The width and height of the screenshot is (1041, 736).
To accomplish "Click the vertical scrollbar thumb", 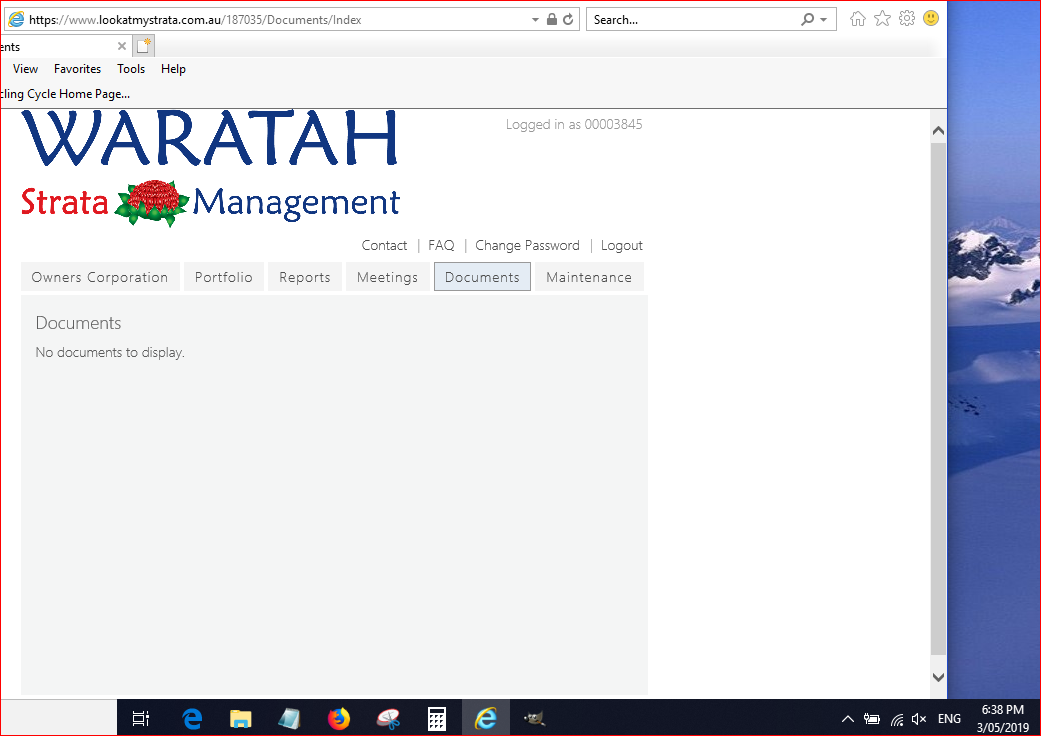I will coord(938,398).
